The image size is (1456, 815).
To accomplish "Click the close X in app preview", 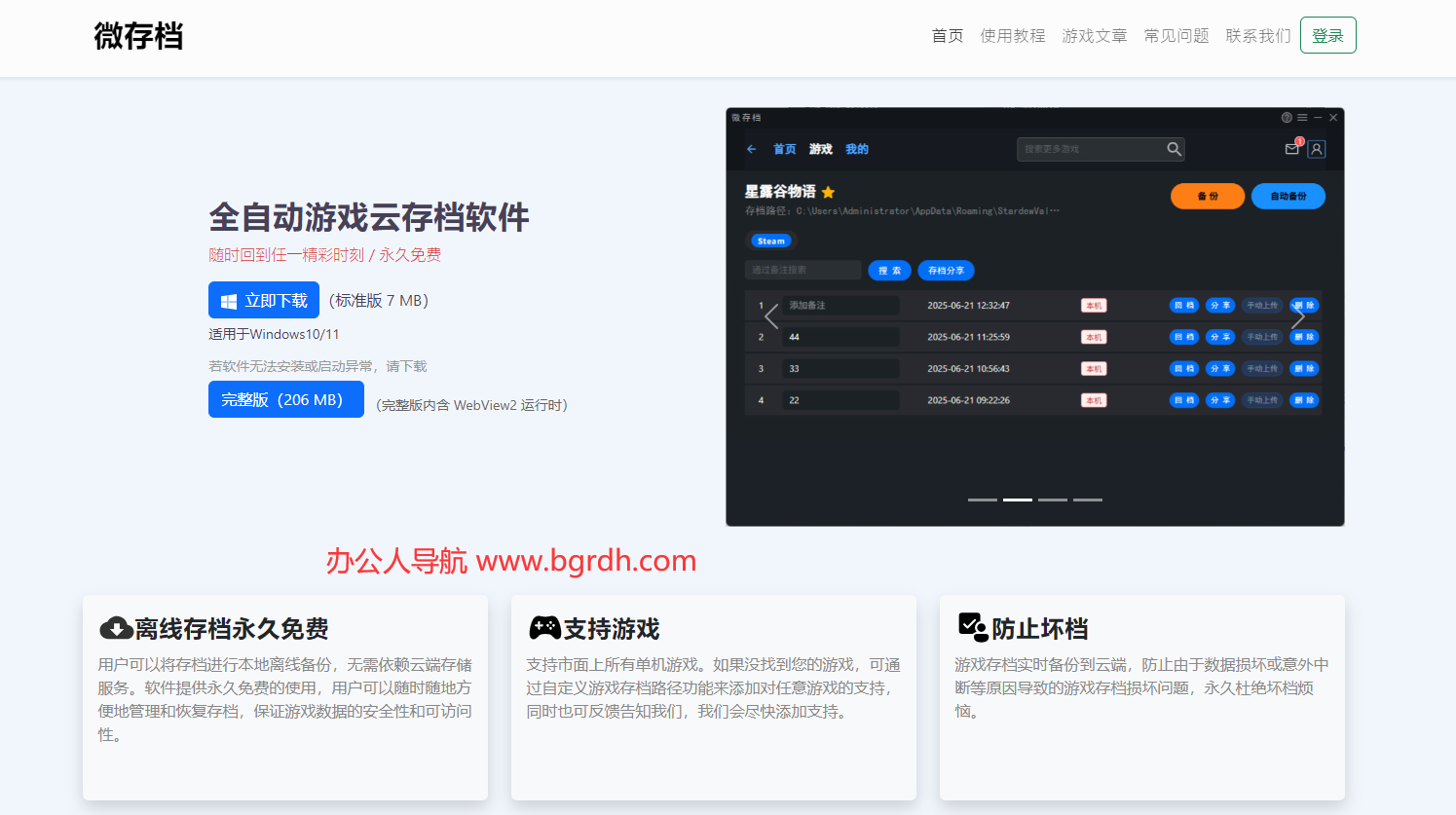I will pyautogui.click(x=1333, y=118).
